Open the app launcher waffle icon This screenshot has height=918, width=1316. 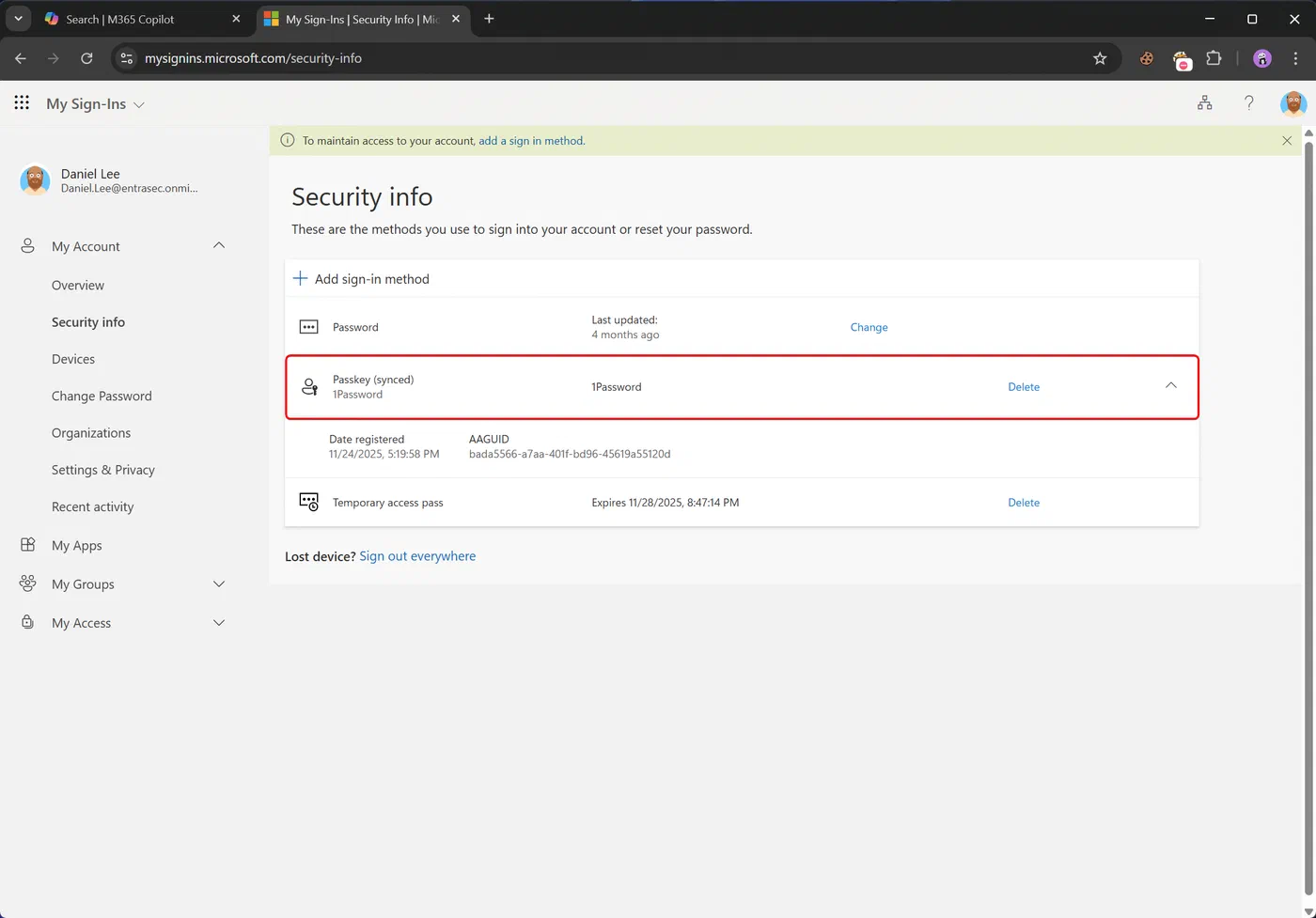click(x=22, y=103)
